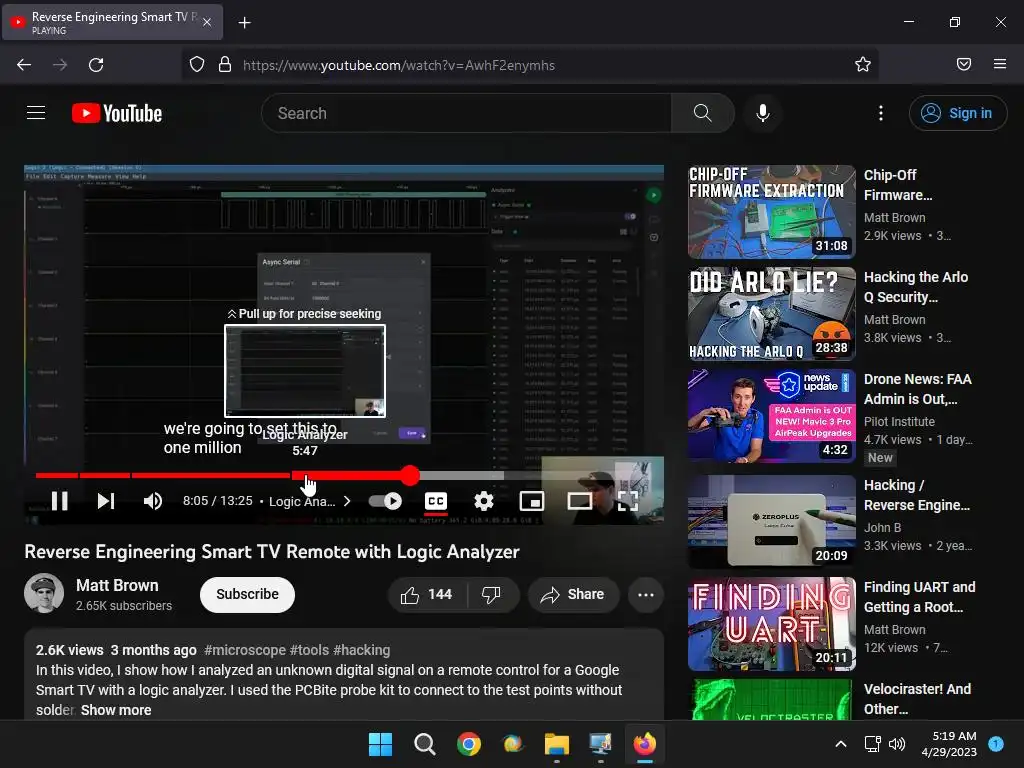
Task: Open Matt Brown channel avatar
Action: point(44,593)
